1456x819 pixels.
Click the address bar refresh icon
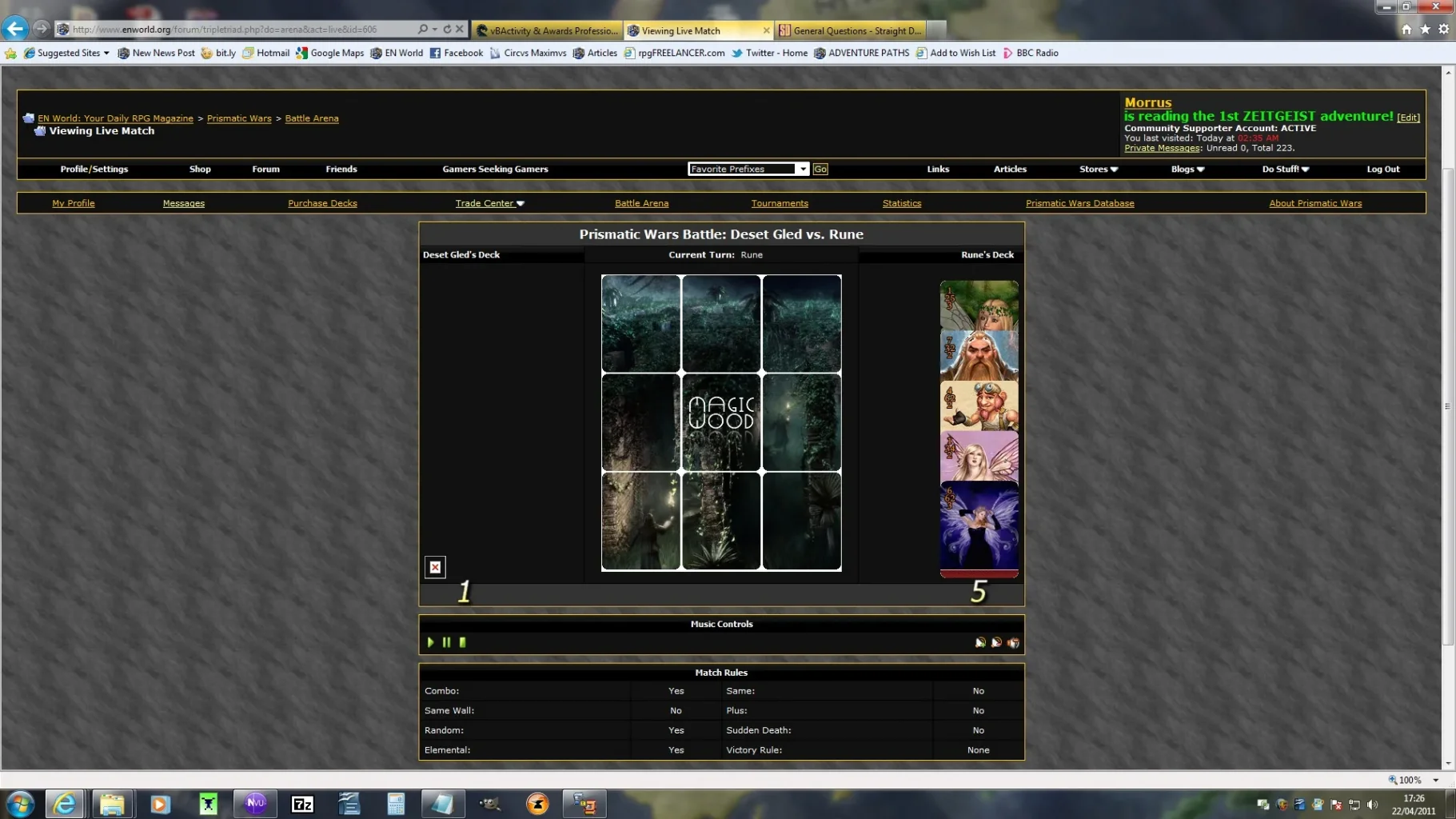coord(447,30)
